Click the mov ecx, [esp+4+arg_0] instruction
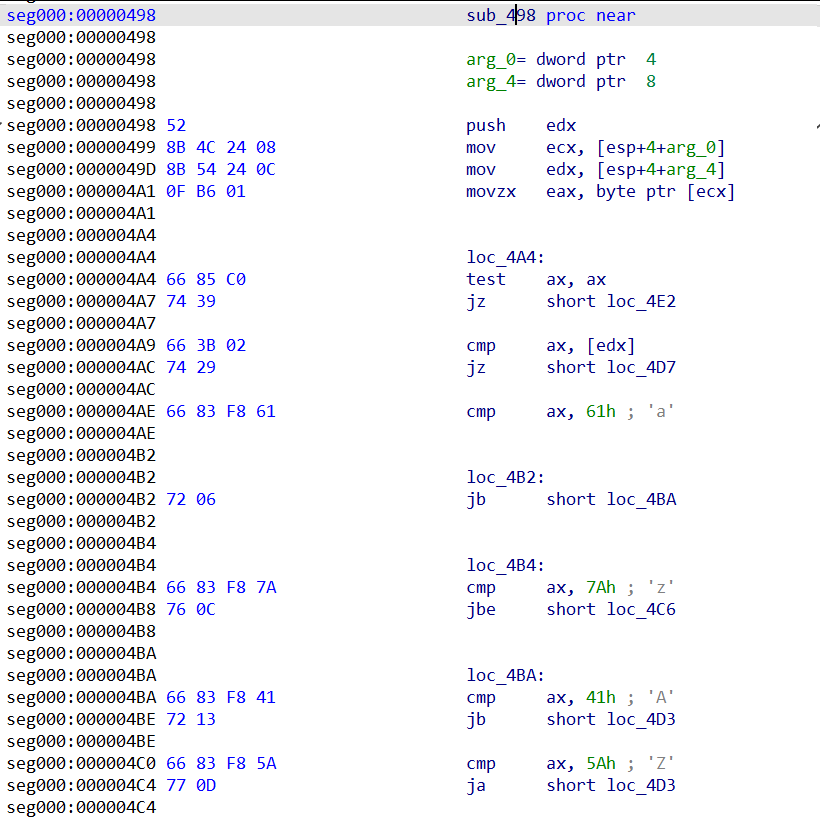The image size is (820, 822). tap(596, 147)
